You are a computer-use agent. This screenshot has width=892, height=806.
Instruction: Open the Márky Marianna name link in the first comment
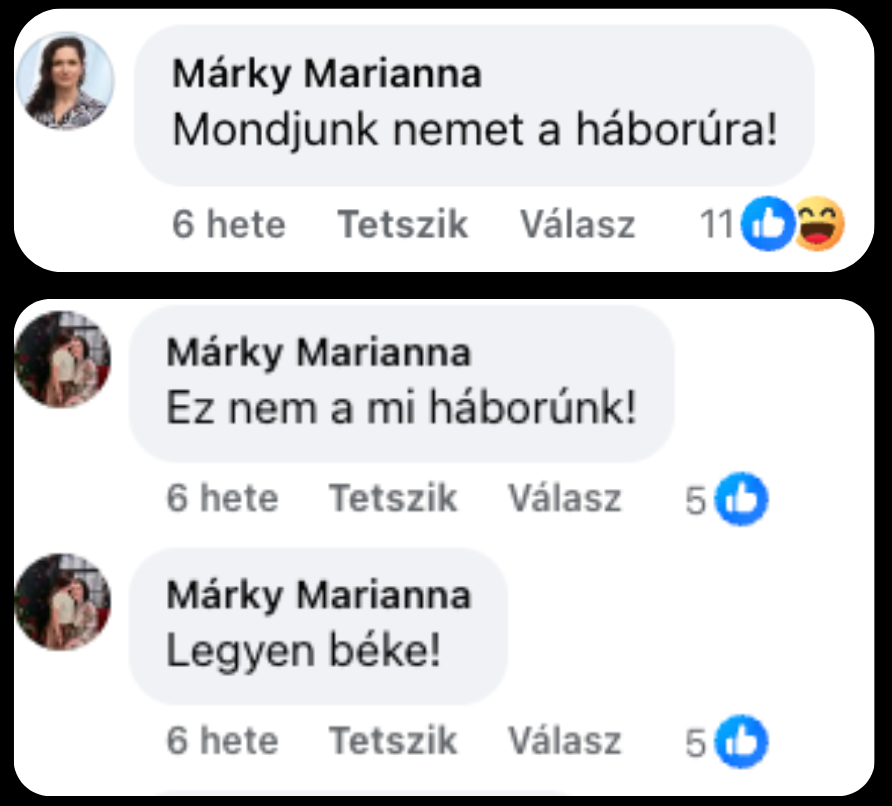coord(327,74)
